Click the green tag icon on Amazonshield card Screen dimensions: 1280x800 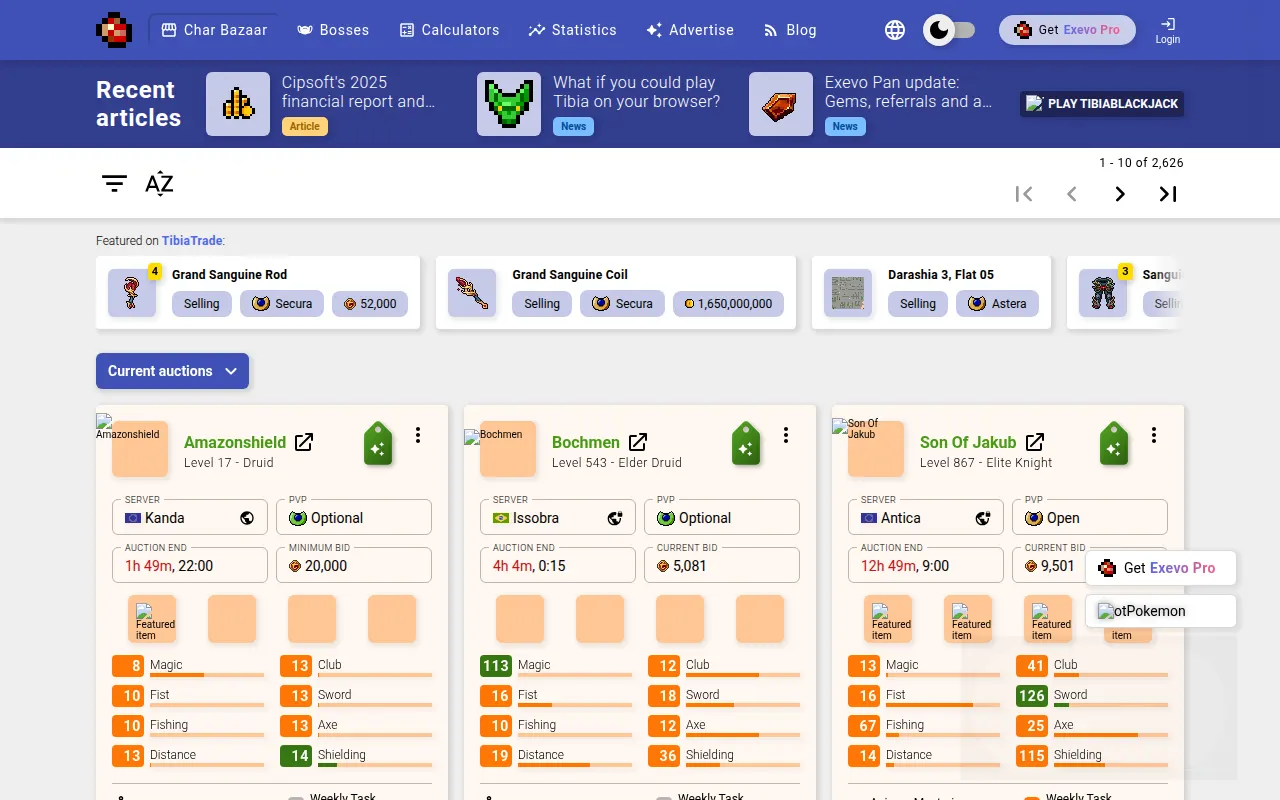click(x=378, y=444)
